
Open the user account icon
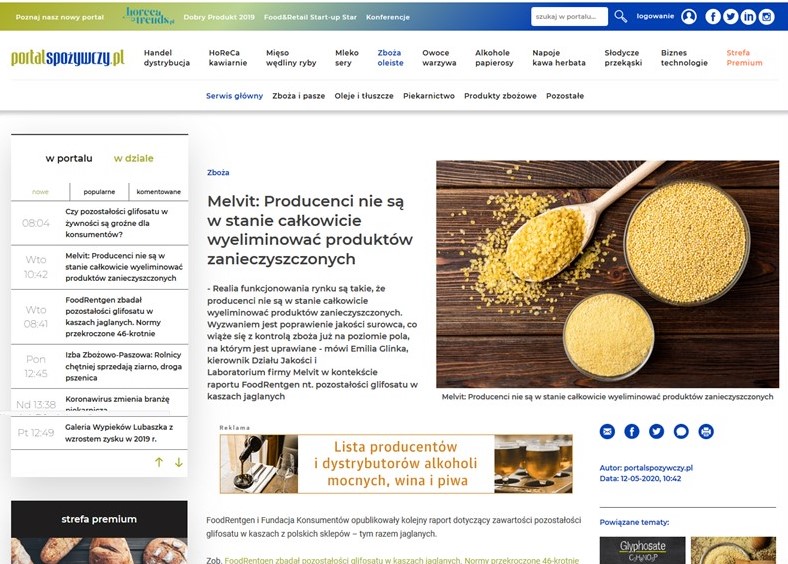coord(689,17)
